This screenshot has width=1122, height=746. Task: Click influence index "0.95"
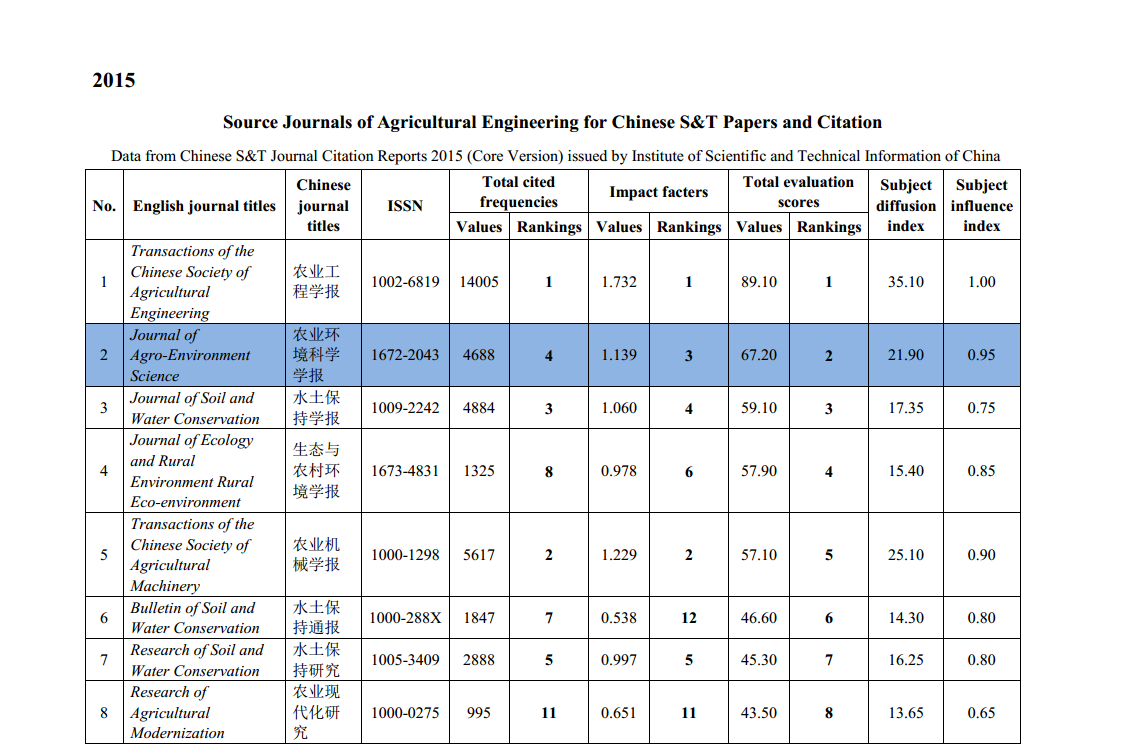981,355
